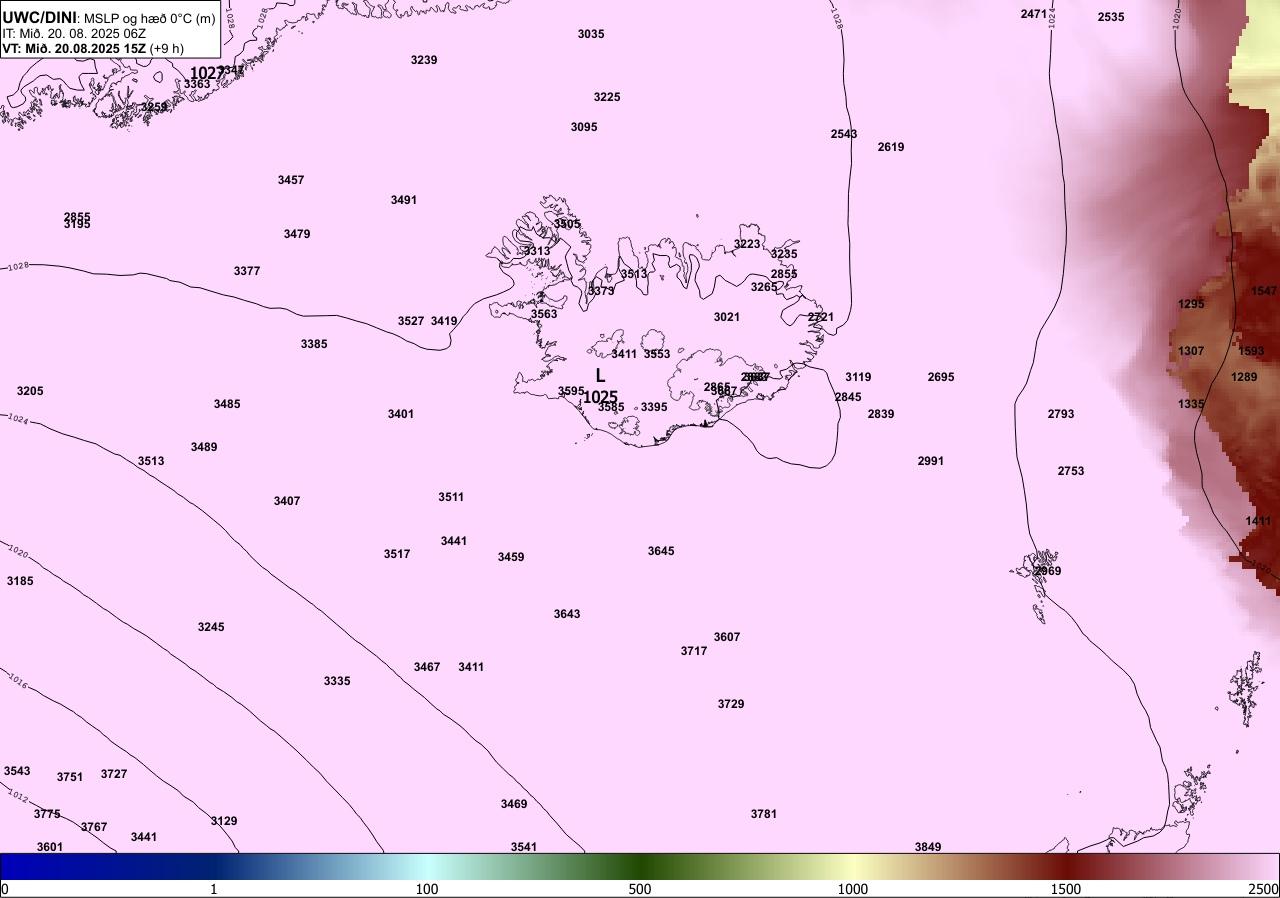Click the 3643 label
Viewport: 1280px width, 898px height.
567,614
